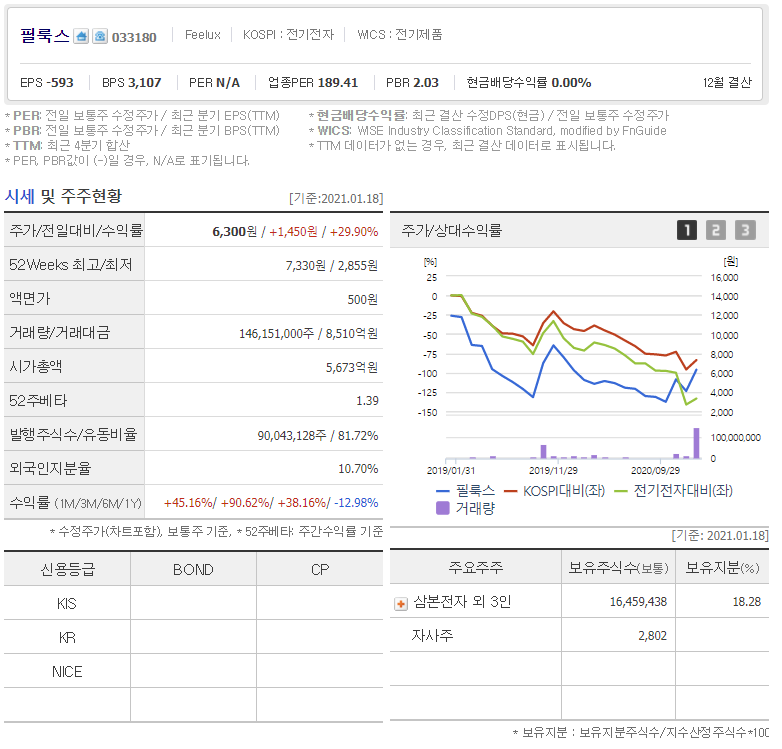The width and height of the screenshot is (782, 749).
Task: Select the BPS 3,107 value
Action: click(x=132, y=82)
